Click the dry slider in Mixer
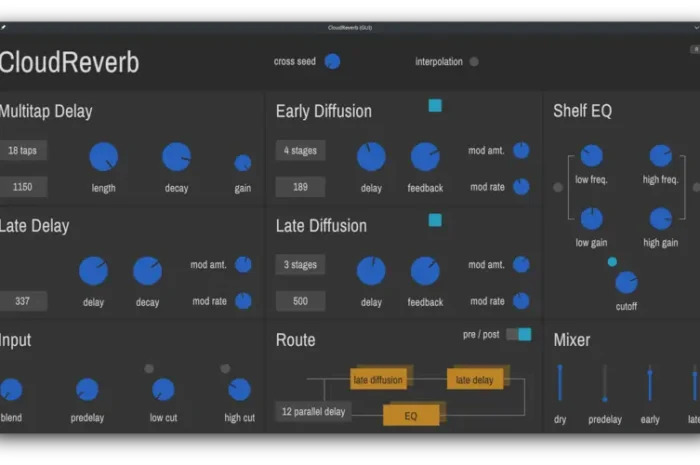The image size is (700, 465). pyautogui.click(x=560, y=384)
